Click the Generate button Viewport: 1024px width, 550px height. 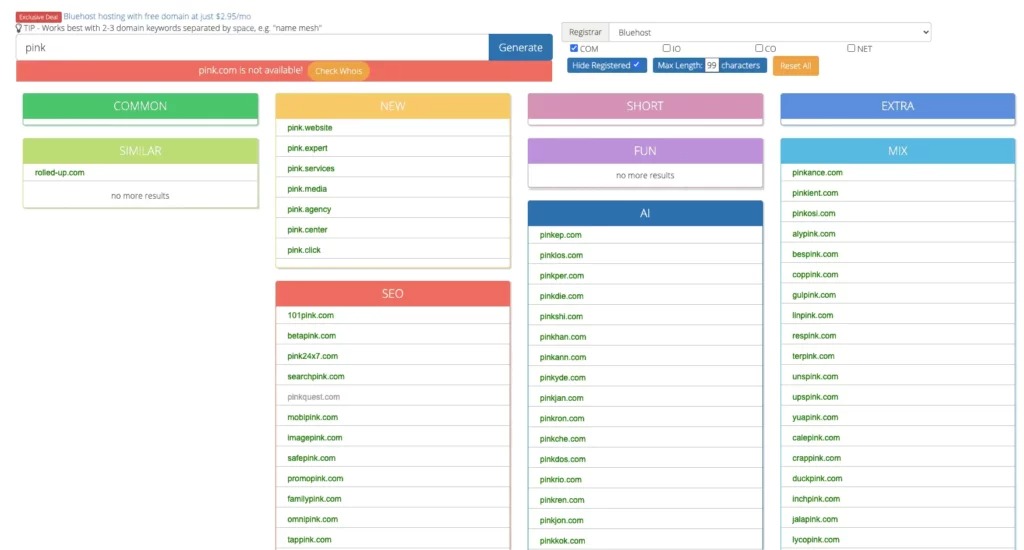[x=520, y=47]
